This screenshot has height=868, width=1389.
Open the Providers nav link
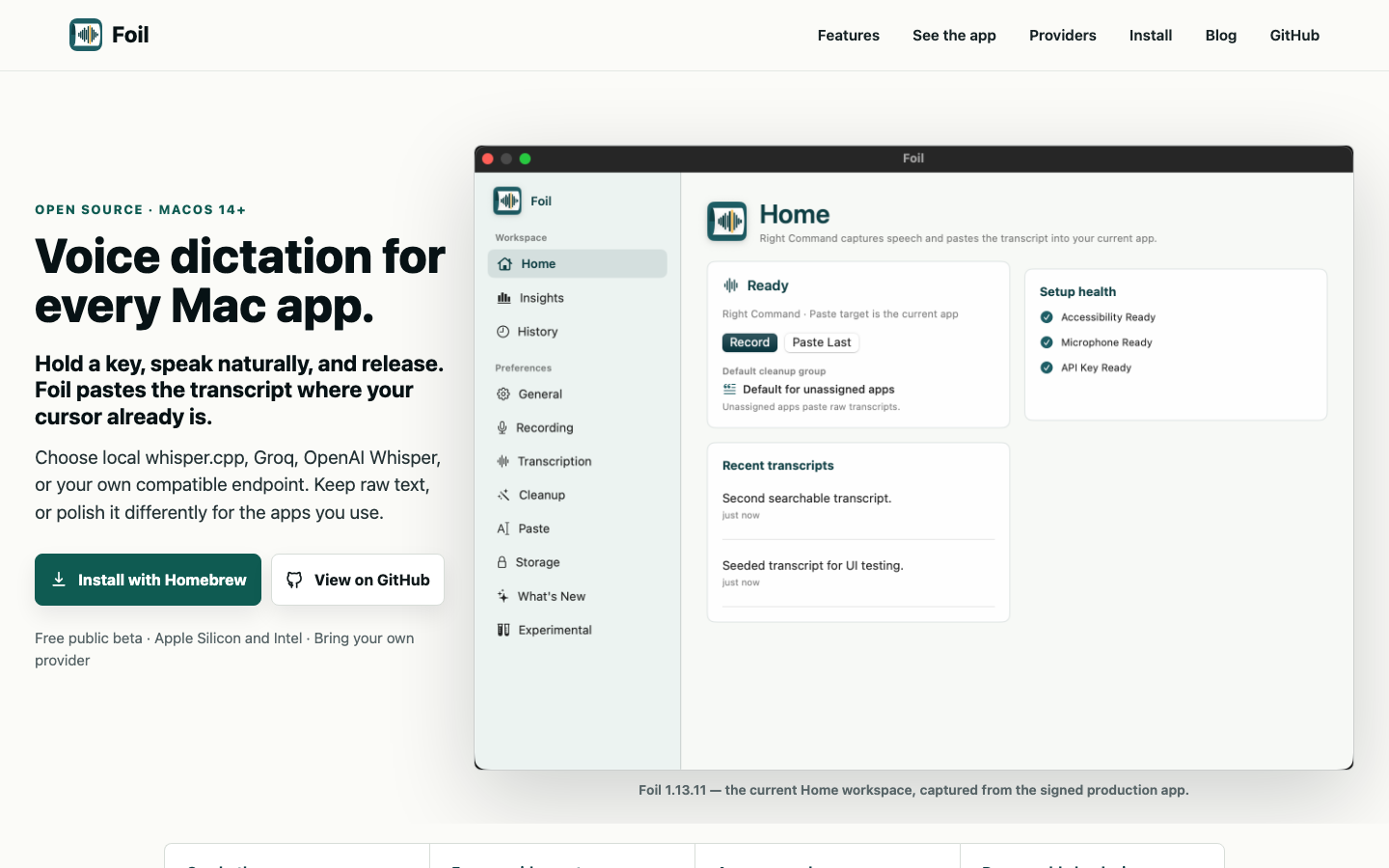[x=1062, y=36]
